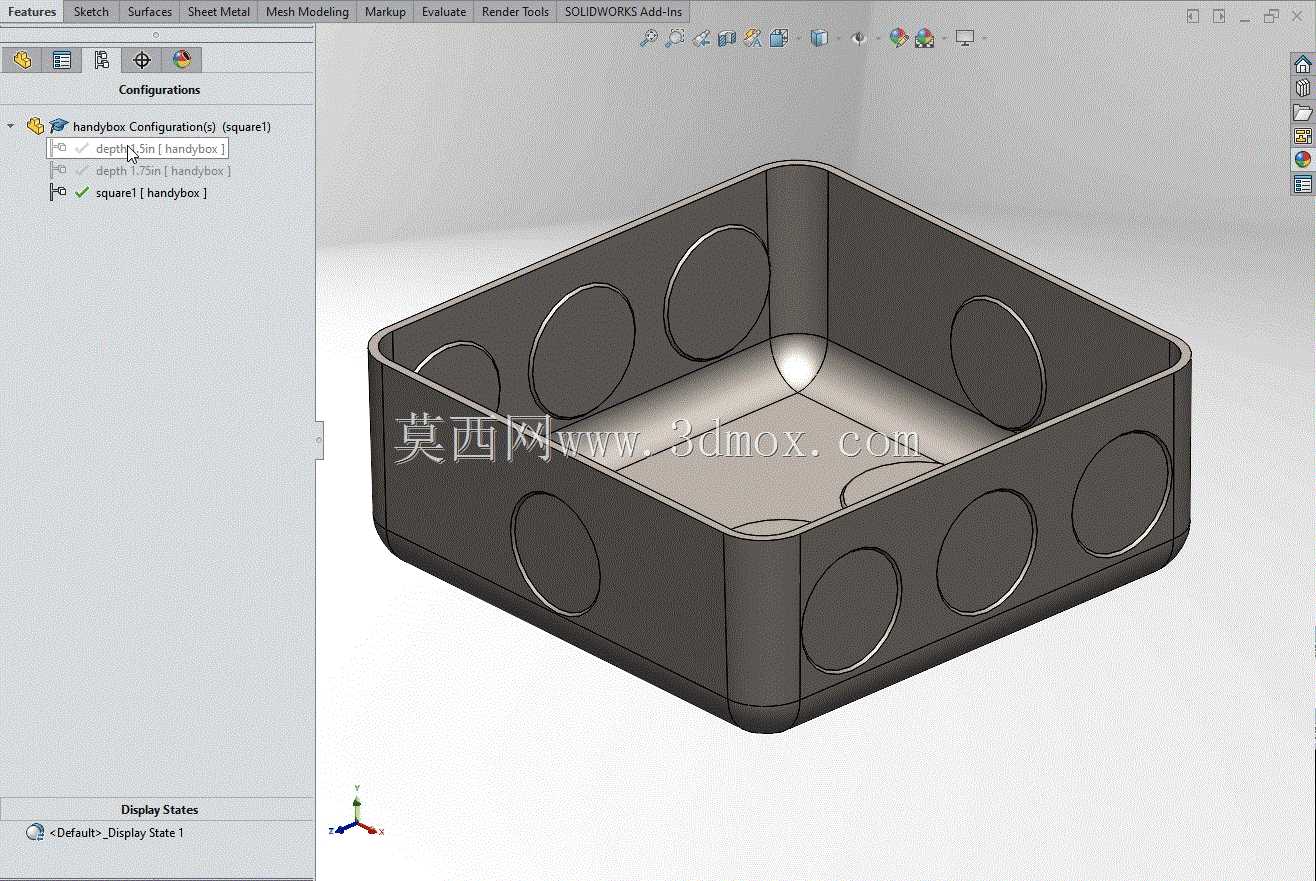The height and width of the screenshot is (881, 1316).
Task: Open the File Explorer task pane
Action: (x=1302, y=113)
